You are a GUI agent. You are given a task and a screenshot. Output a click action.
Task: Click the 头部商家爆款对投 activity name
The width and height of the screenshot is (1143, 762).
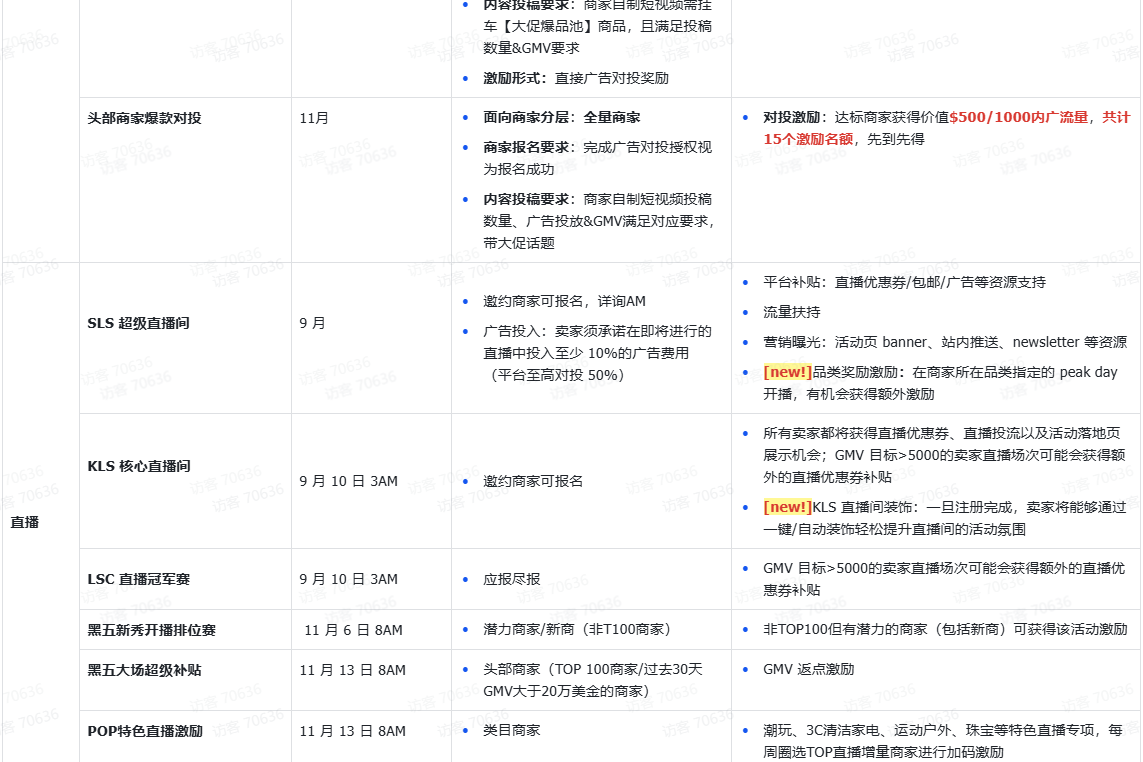[x=144, y=118]
